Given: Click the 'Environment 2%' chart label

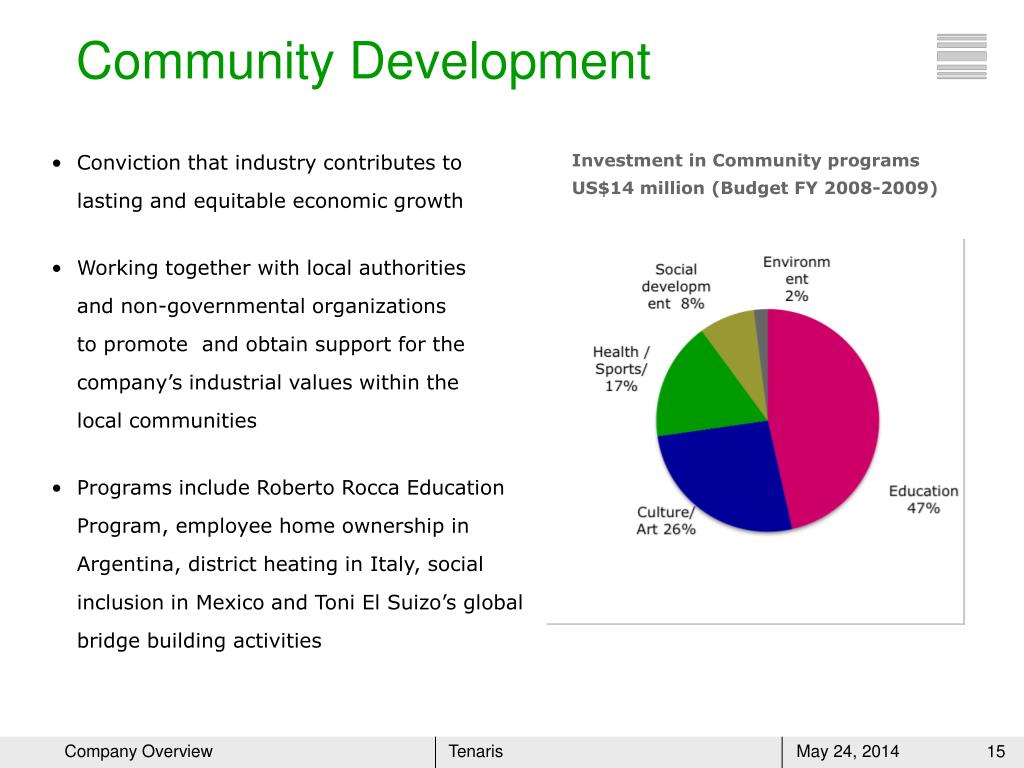Looking at the screenshot, I should click(x=797, y=279).
